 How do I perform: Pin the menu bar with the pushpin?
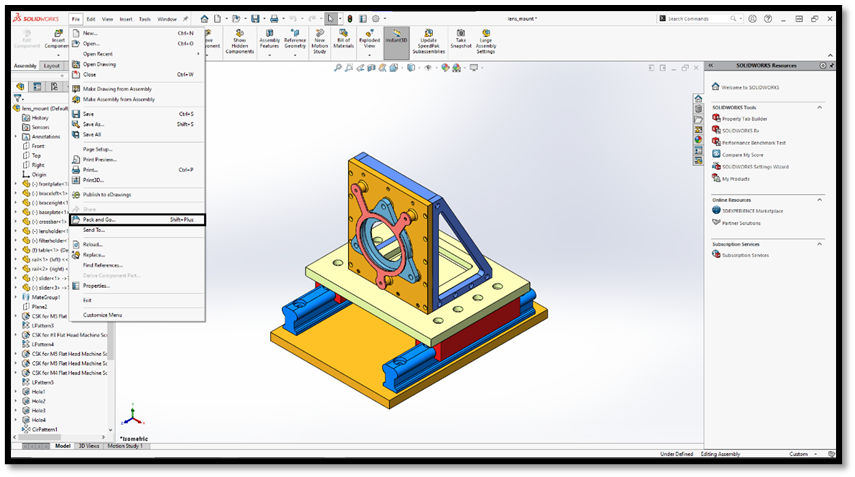185,18
